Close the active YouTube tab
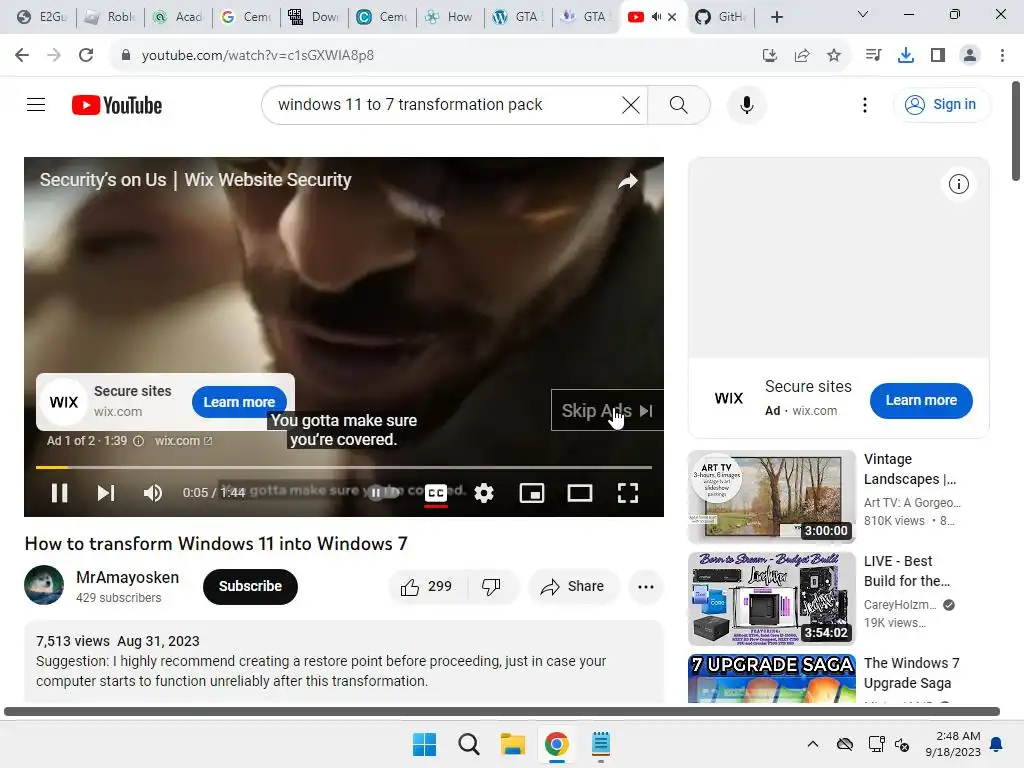Image resolution: width=1024 pixels, height=768 pixels. tap(672, 17)
